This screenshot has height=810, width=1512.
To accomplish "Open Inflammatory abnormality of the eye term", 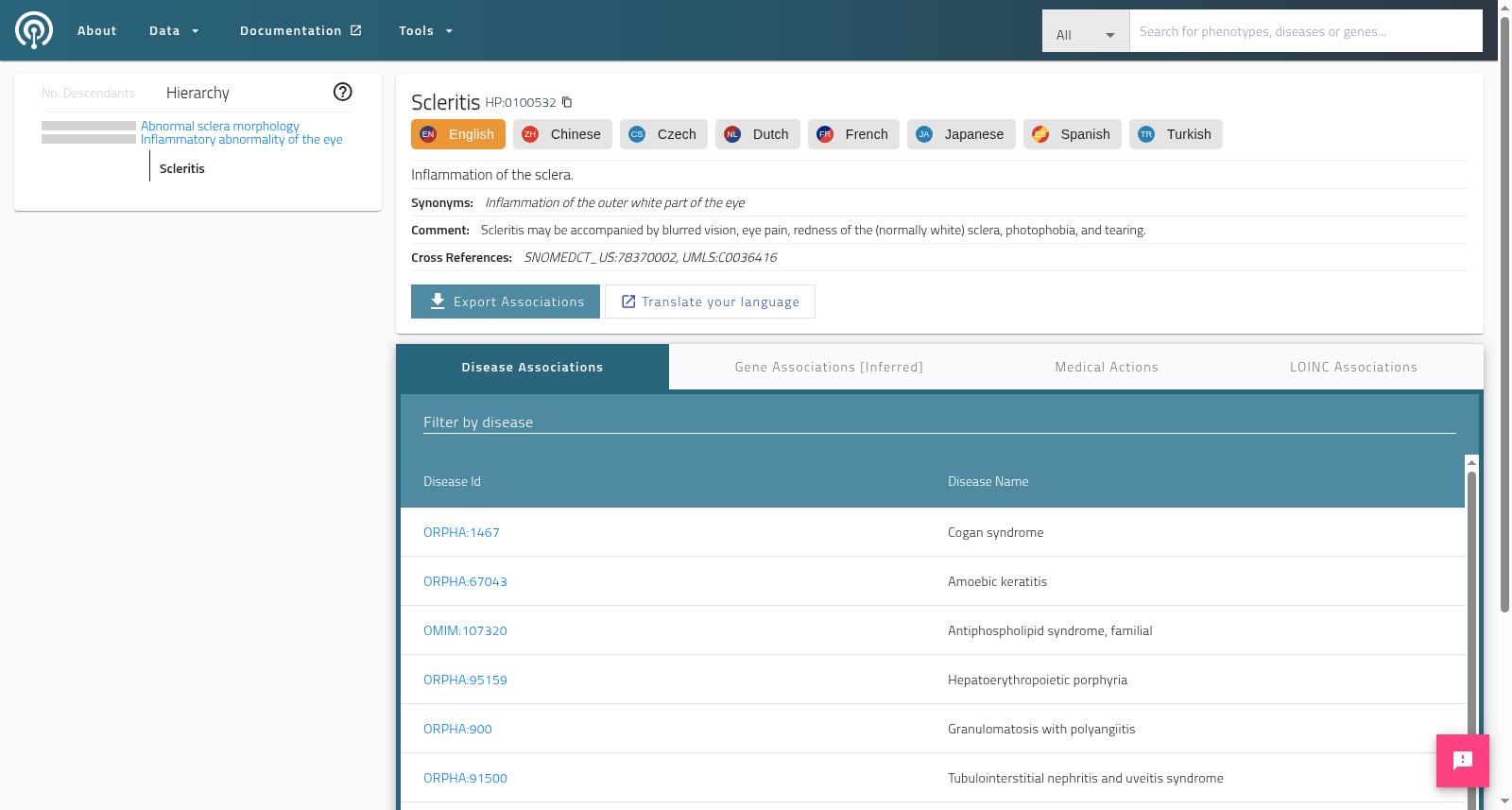I will 242,139.
